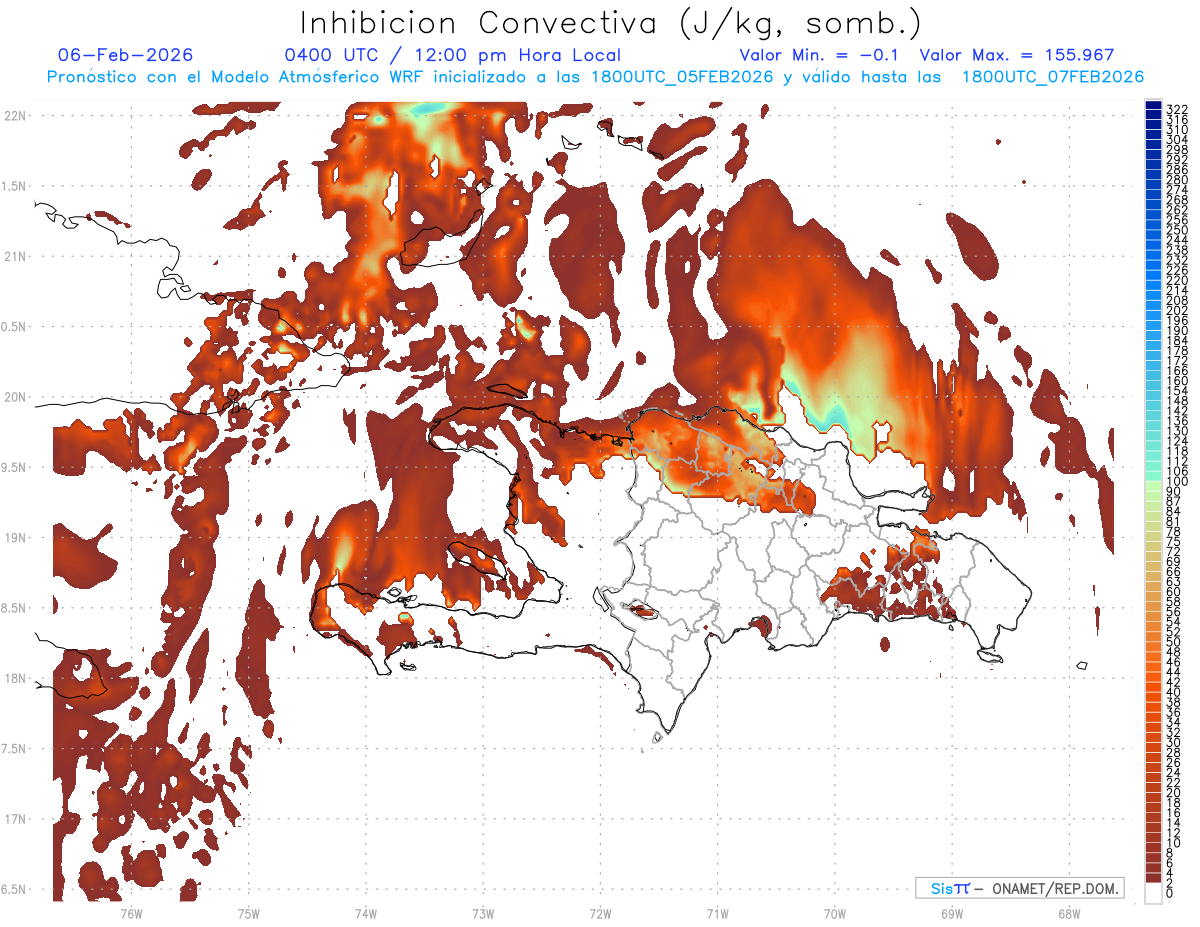Click the '71W' longitude axis label
Image resolution: width=1200 pixels, height=927 pixels.
tap(717, 913)
